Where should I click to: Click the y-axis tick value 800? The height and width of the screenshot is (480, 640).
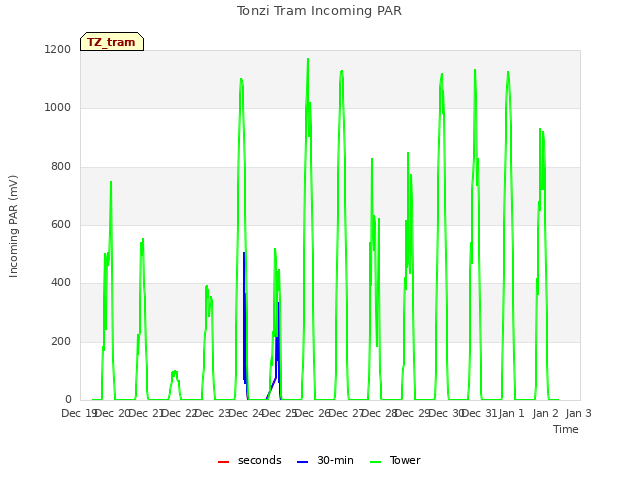(x=61, y=166)
